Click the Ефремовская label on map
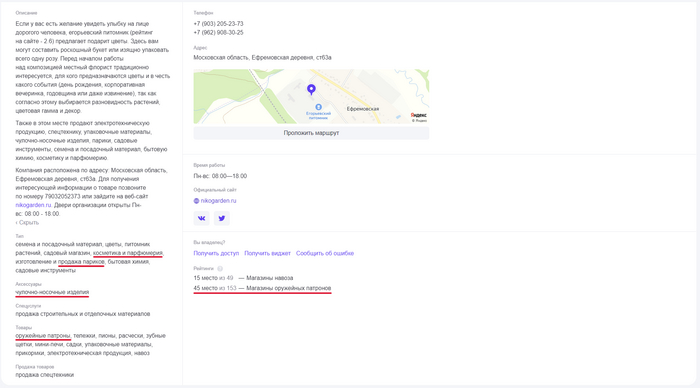Image resolution: width=700 pixels, height=388 pixels. [362, 109]
